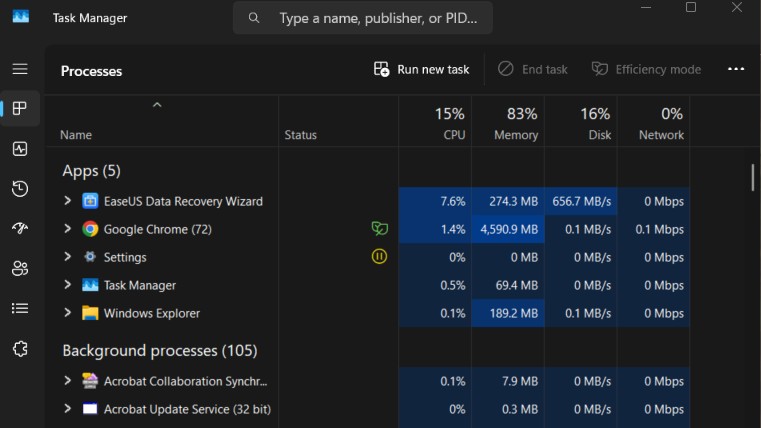The width and height of the screenshot is (761, 428).
Task: Open the Services puzzle icon in sidebar
Action: (20, 348)
